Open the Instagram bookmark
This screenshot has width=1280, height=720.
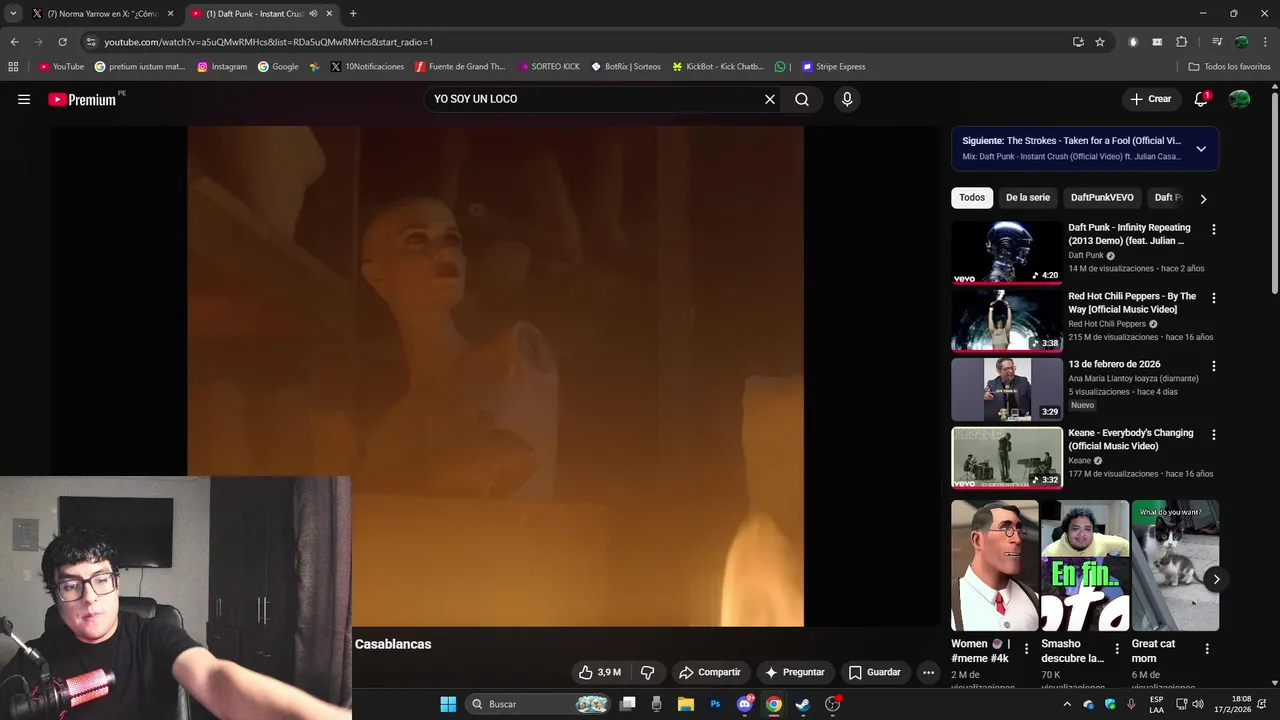222,67
